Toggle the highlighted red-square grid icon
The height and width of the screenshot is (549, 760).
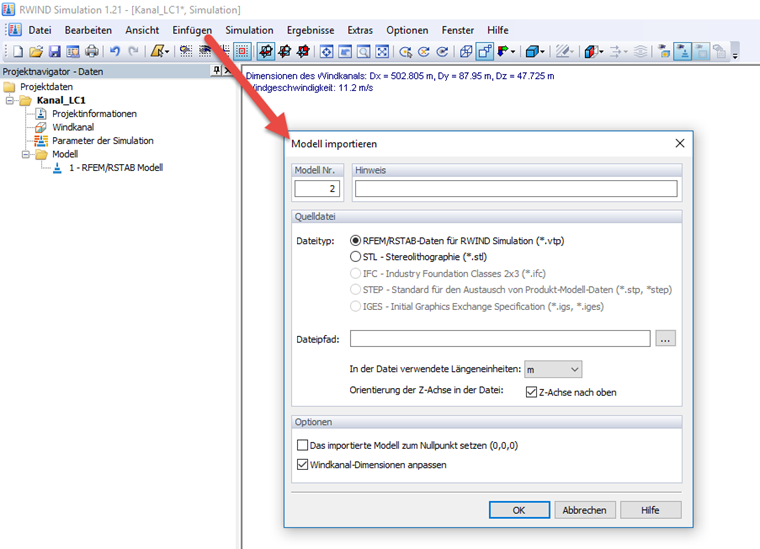click(x=242, y=51)
